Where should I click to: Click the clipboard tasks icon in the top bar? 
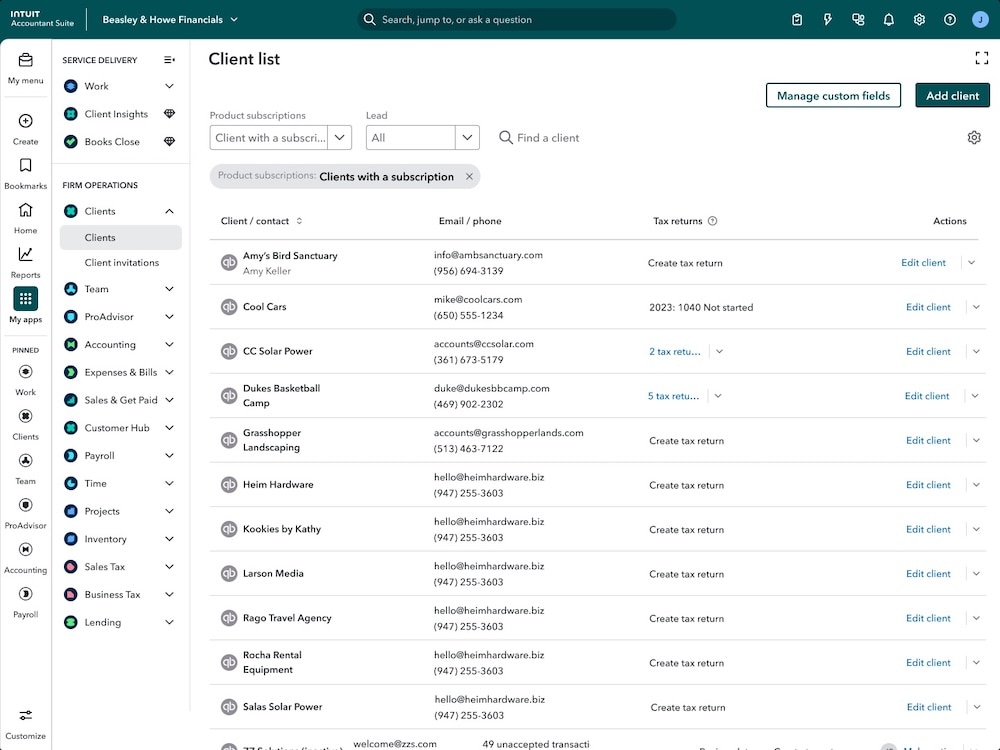point(797,19)
